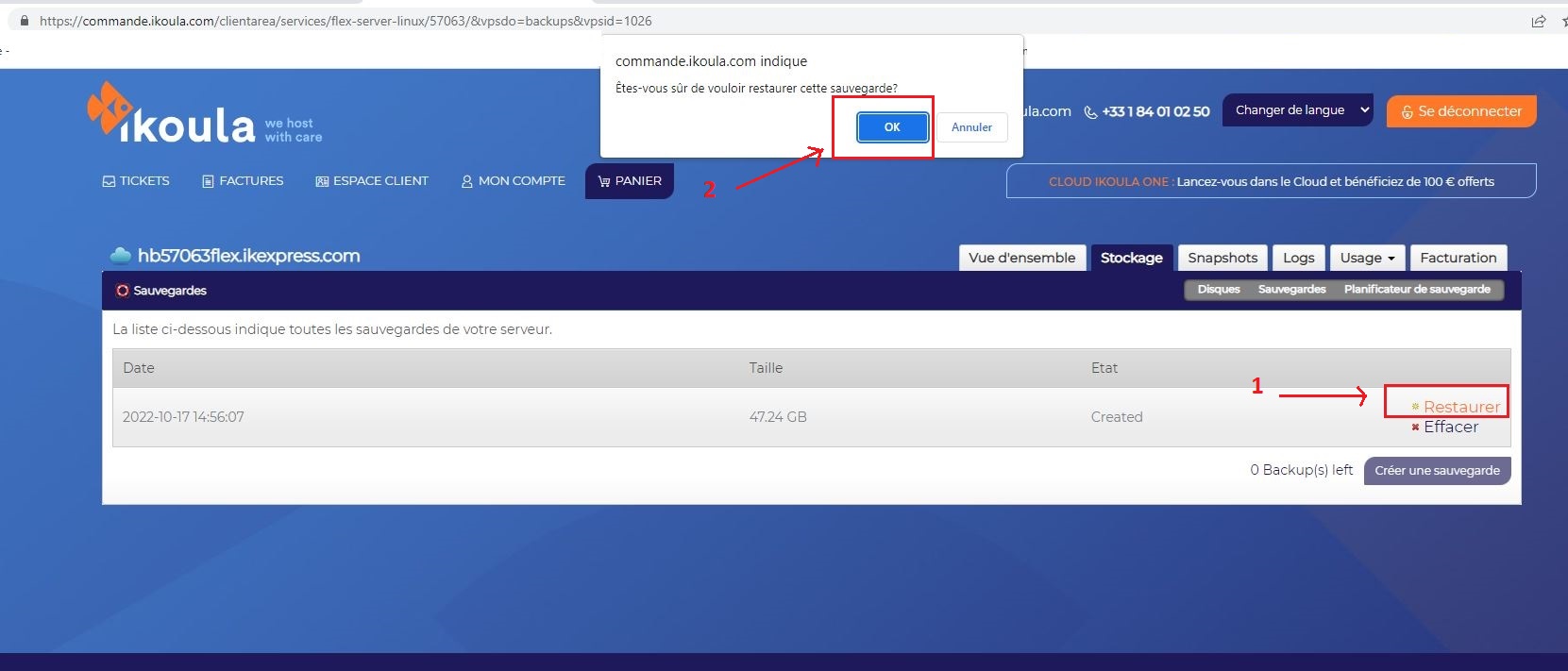The width and height of the screenshot is (1568, 671).
Task: Switch to Vue d'ensemble tab
Action: pos(1021,258)
